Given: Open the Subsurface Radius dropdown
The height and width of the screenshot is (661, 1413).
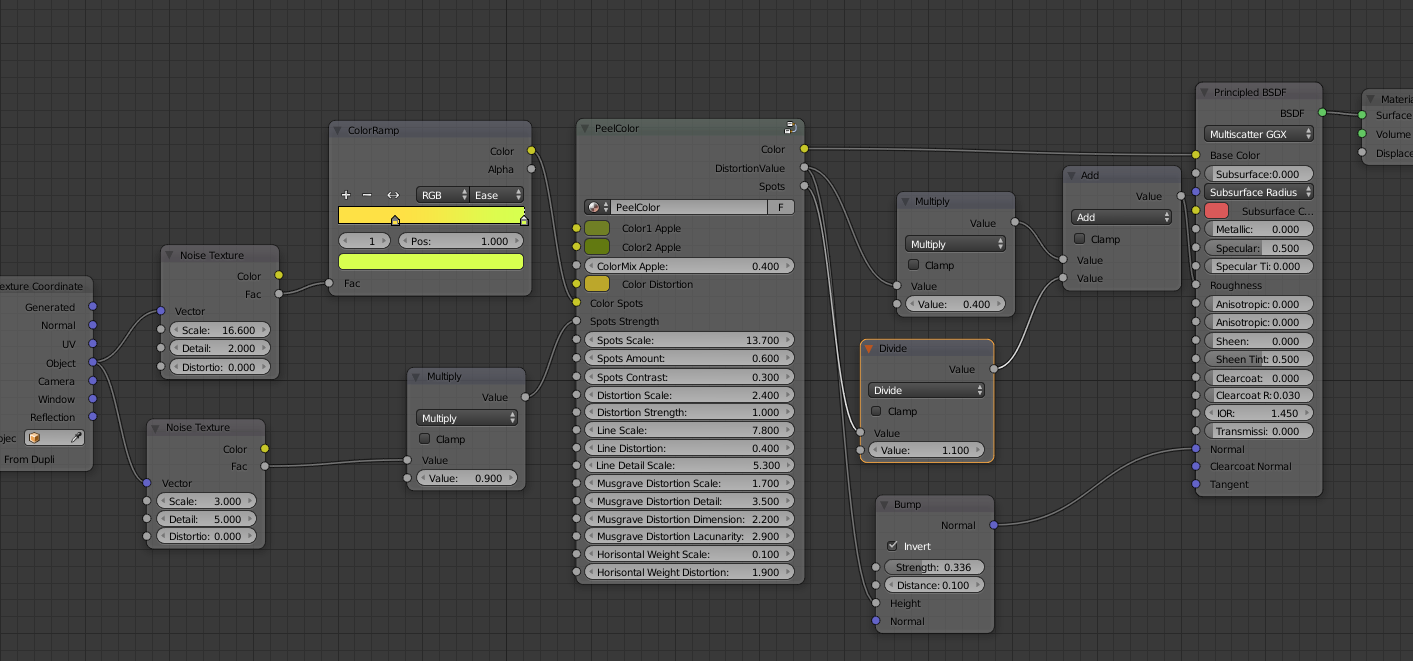Looking at the screenshot, I should pos(1259,192).
